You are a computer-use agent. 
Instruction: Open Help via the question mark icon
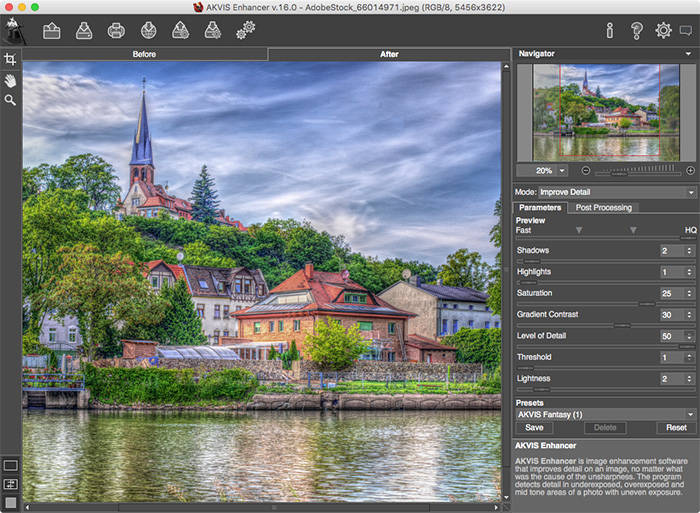636,31
